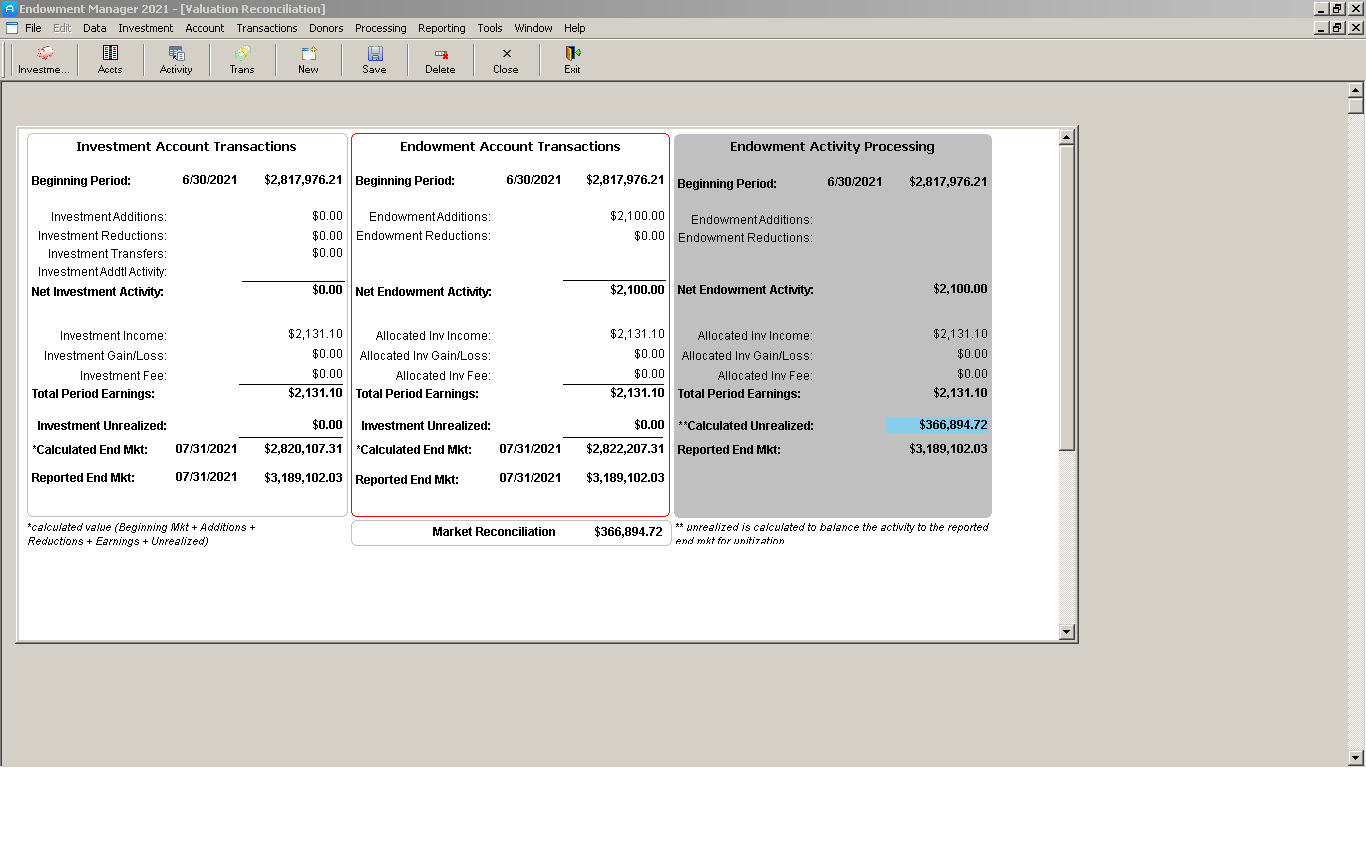Image resolution: width=1366 pixels, height=850 pixels.
Task: Click the Activity toolbar icon
Action: (176, 60)
